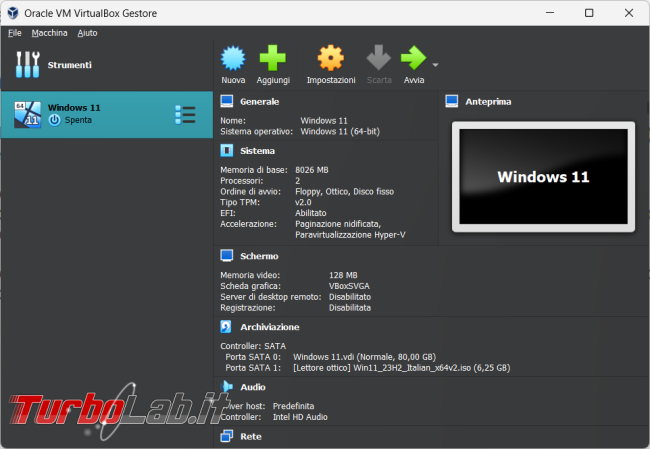Image resolution: width=650 pixels, height=449 pixels.
Task: Click the Schermo section monitor icon
Action: coord(227,256)
